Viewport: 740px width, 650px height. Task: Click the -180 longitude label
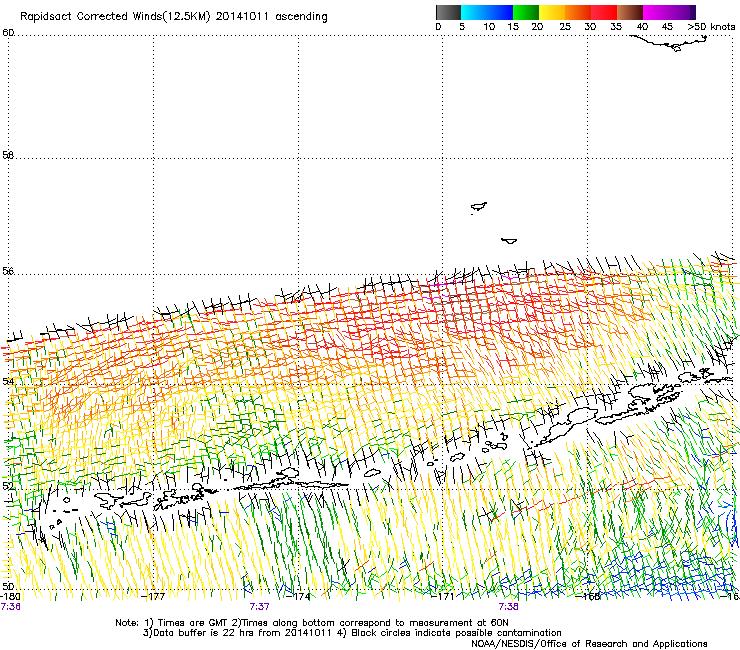coord(10,596)
